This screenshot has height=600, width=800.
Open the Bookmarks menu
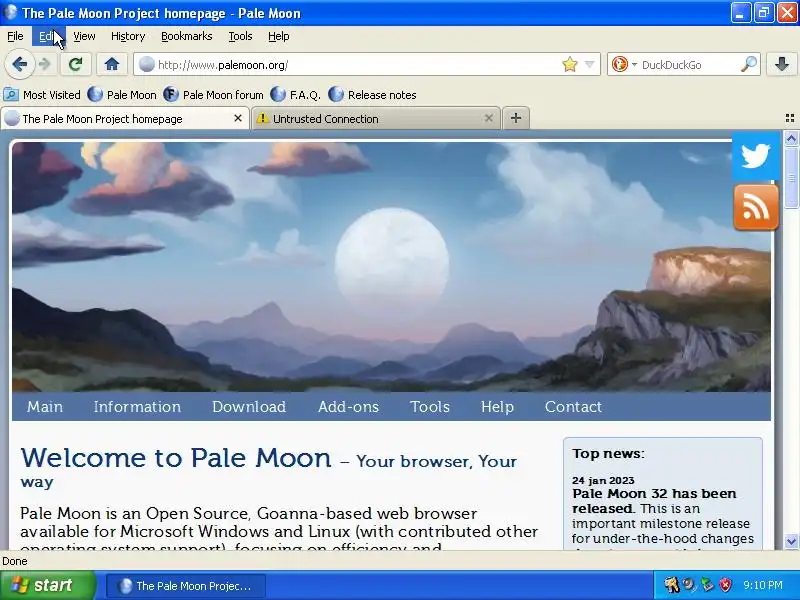point(186,36)
